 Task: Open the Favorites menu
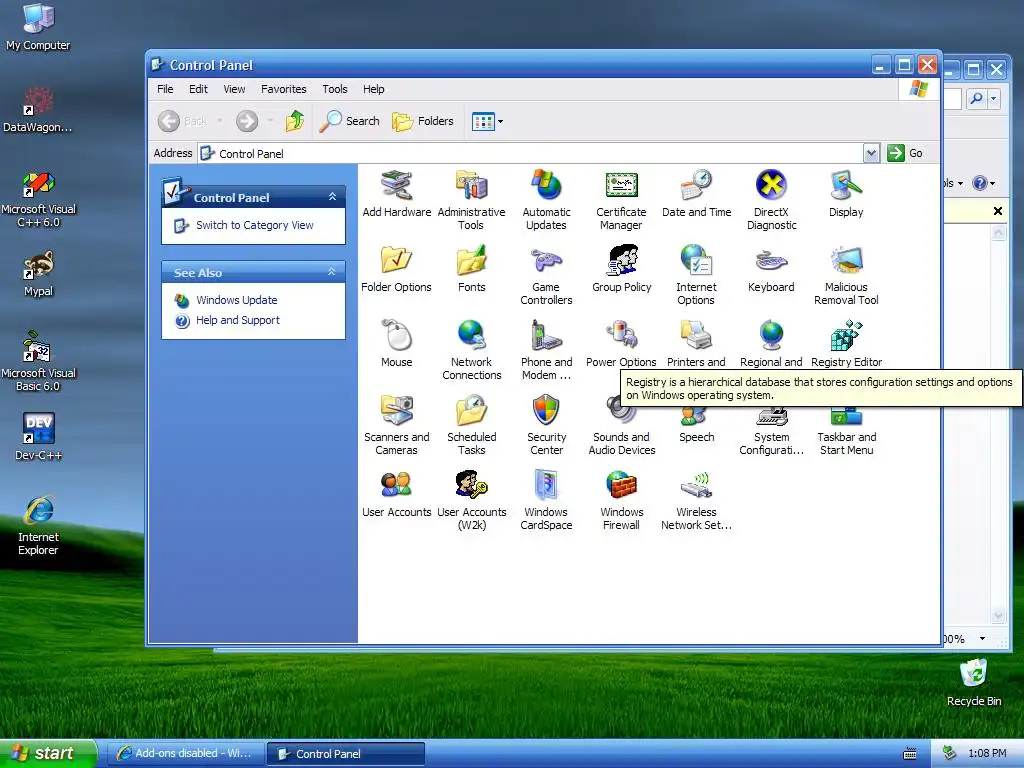tap(283, 89)
